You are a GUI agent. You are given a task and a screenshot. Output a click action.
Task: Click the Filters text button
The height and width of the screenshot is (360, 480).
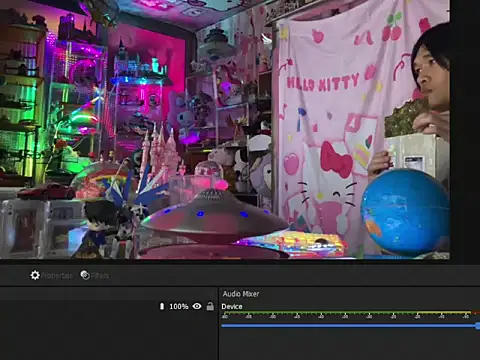click(x=100, y=276)
